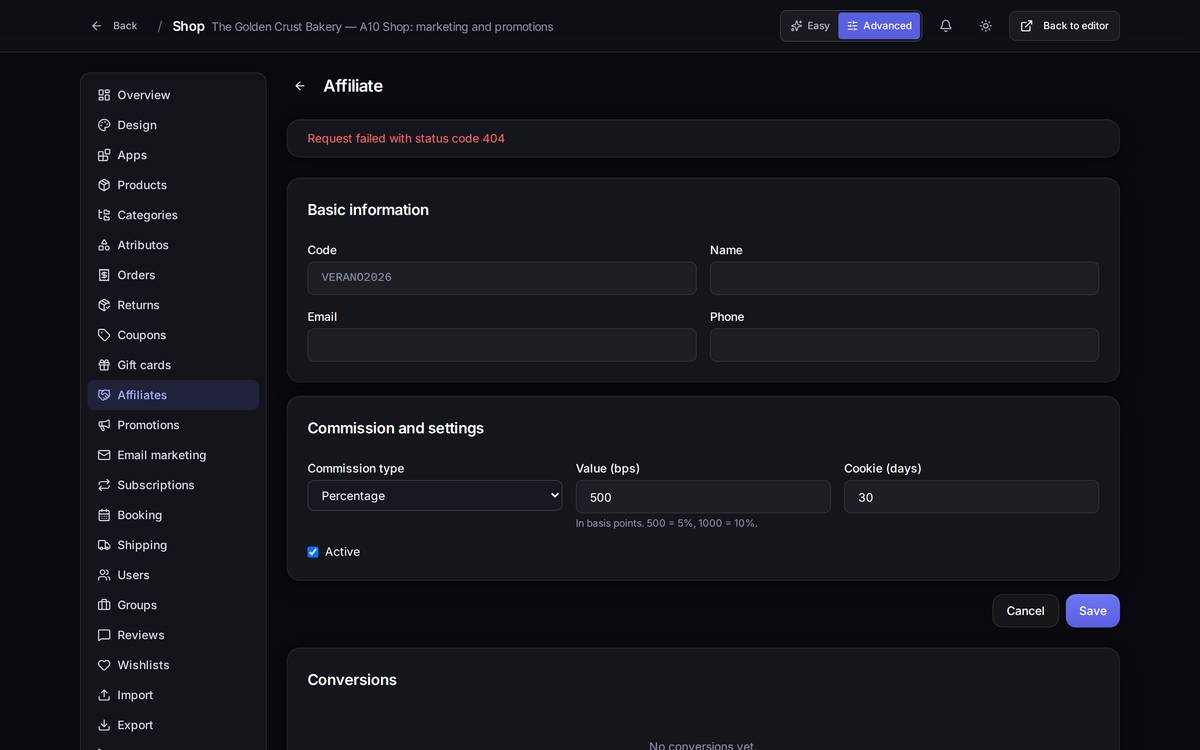
Task: Select Atributos in the sidebar
Action: [173, 245]
